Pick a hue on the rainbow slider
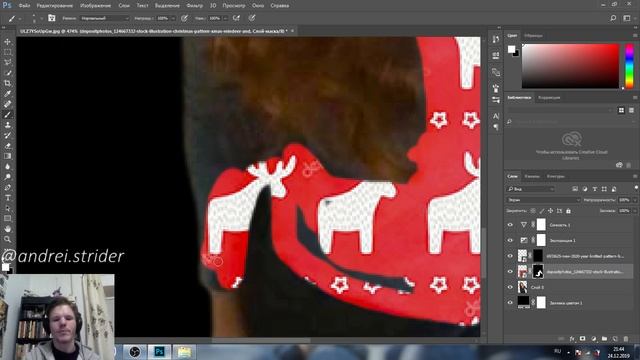640x360 pixels. pyautogui.click(x=629, y=66)
